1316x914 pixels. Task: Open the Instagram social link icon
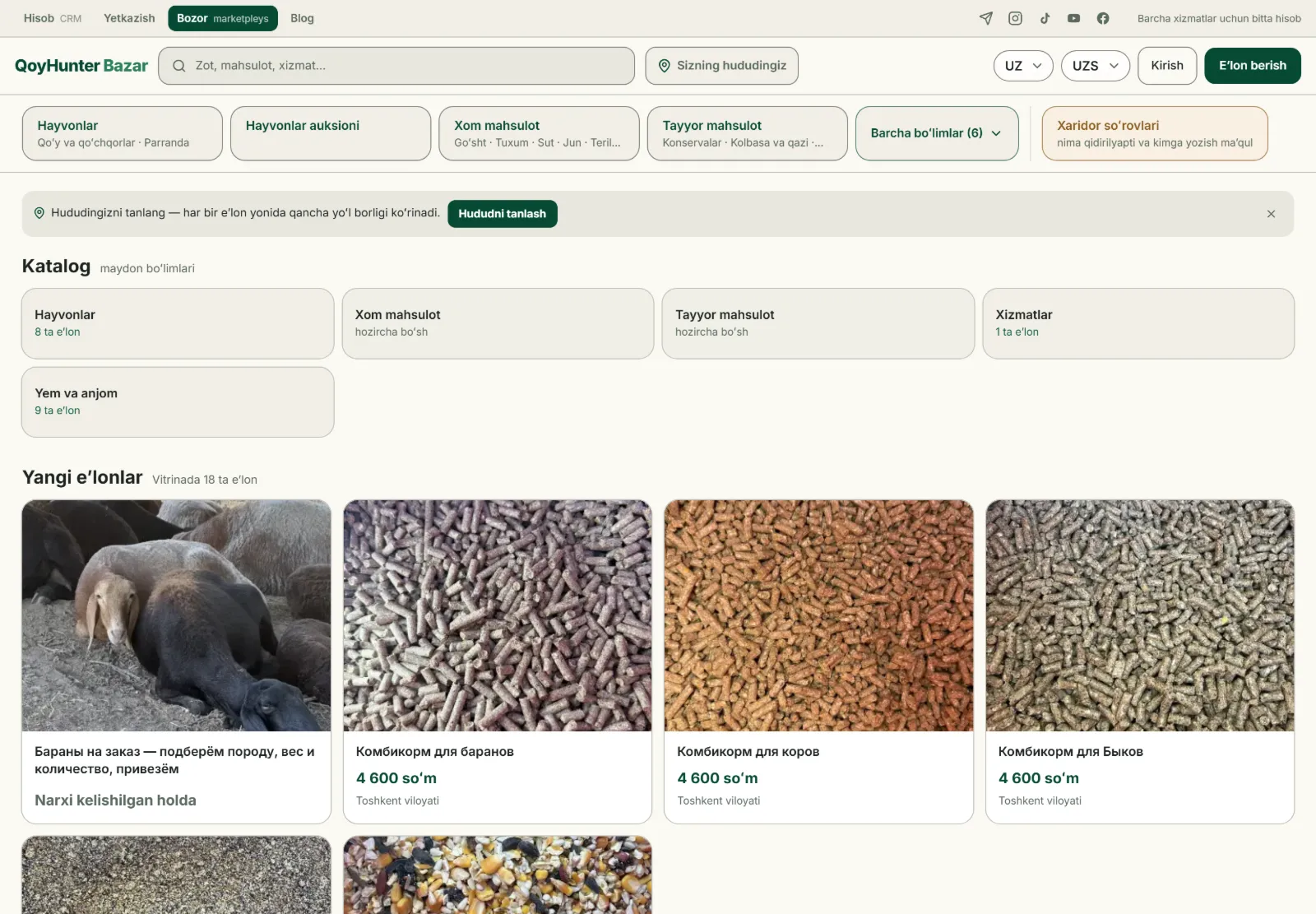1016,18
